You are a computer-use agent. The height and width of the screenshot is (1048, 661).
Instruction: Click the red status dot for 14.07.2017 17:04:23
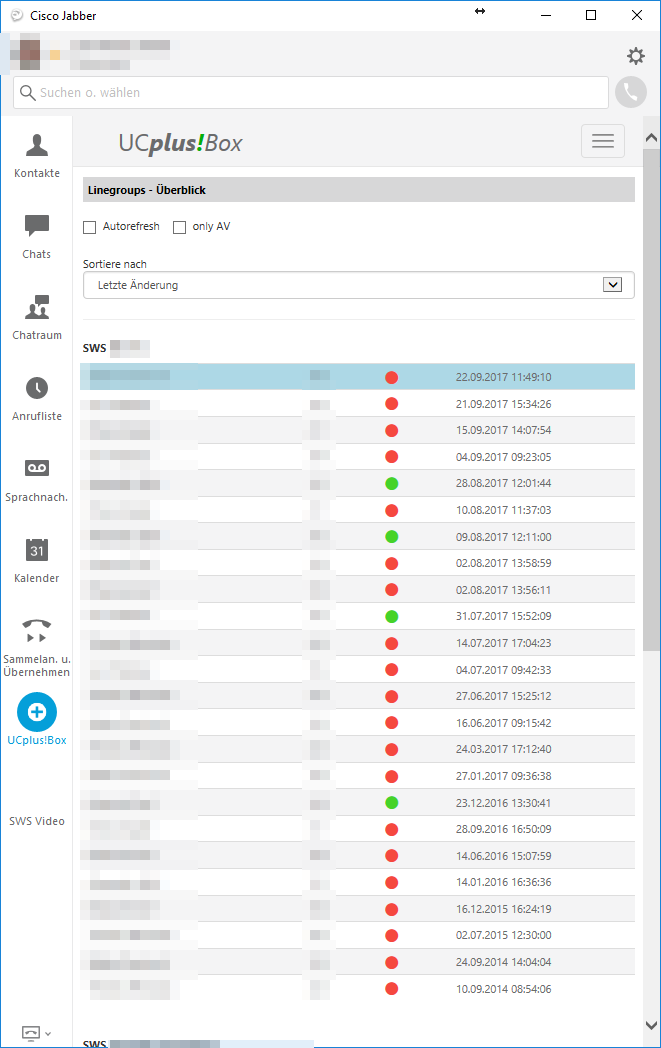click(392, 644)
